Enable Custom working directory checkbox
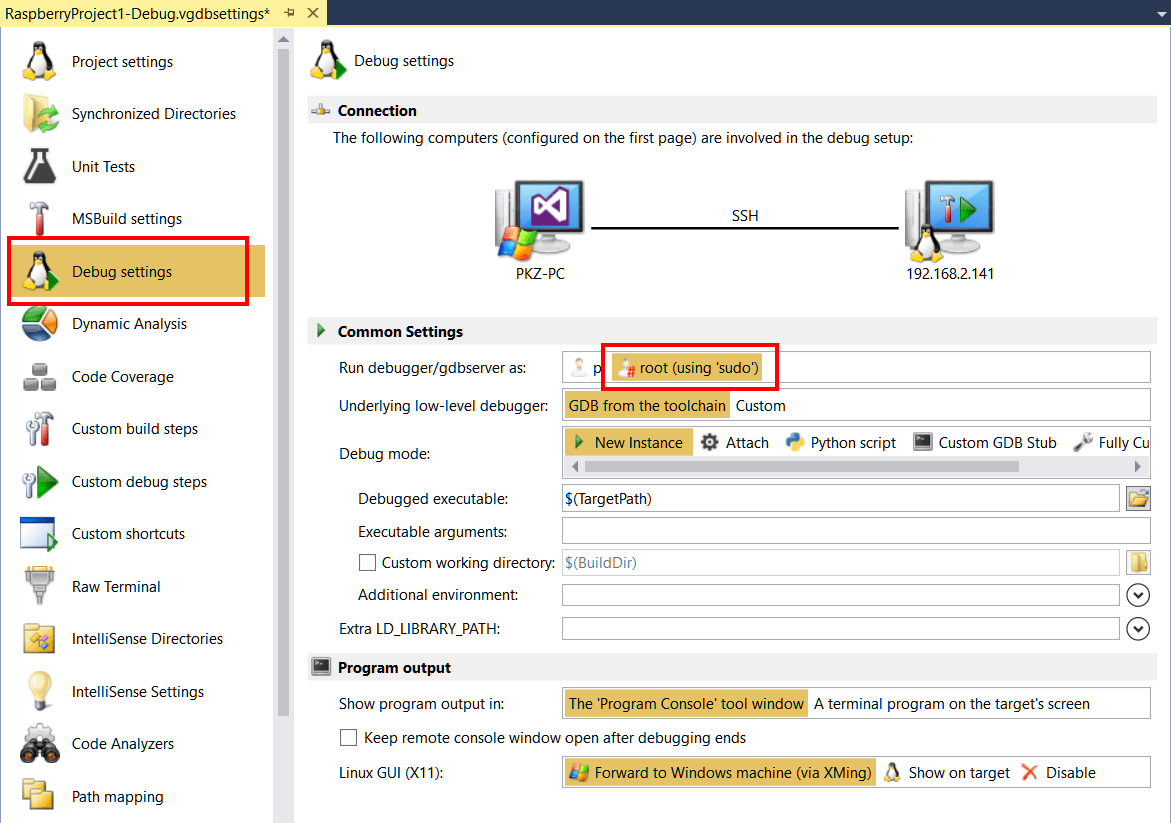The image size is (1171, 823). [x=367, y=562]
